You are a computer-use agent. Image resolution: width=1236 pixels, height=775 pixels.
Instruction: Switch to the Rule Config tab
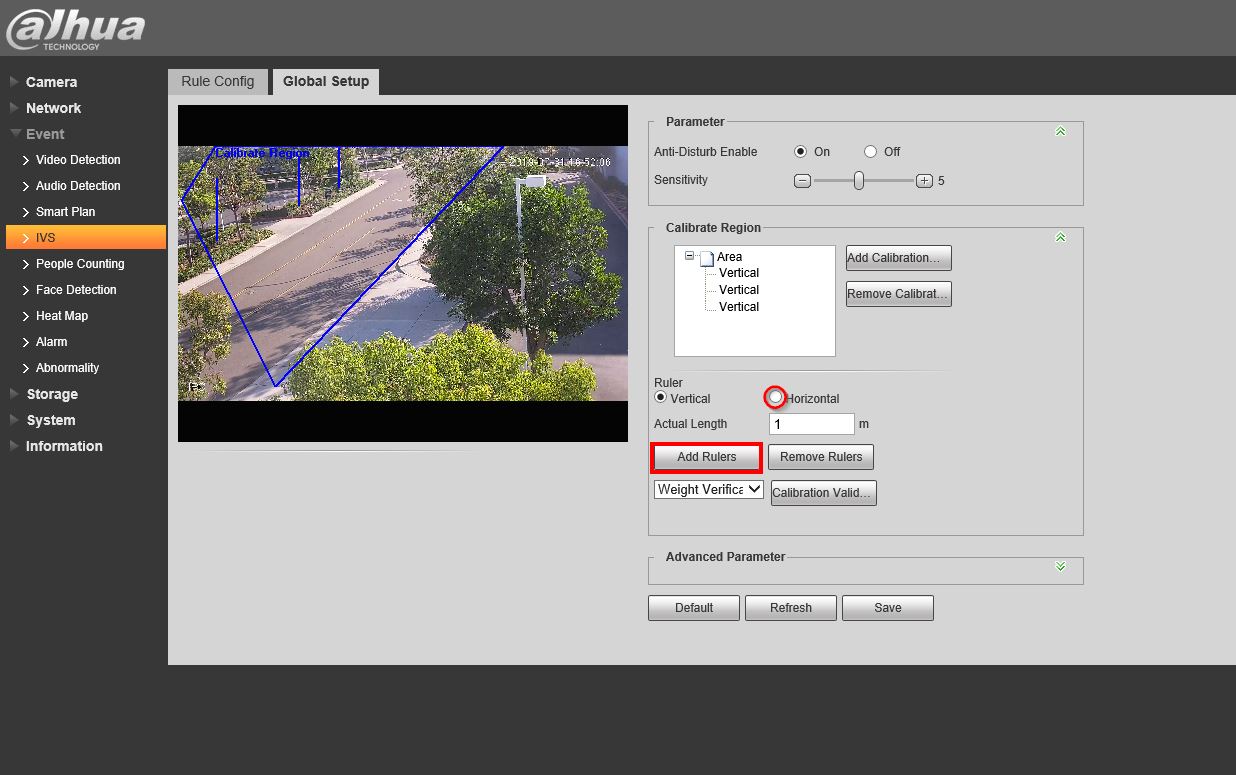[x=218, y=81]
